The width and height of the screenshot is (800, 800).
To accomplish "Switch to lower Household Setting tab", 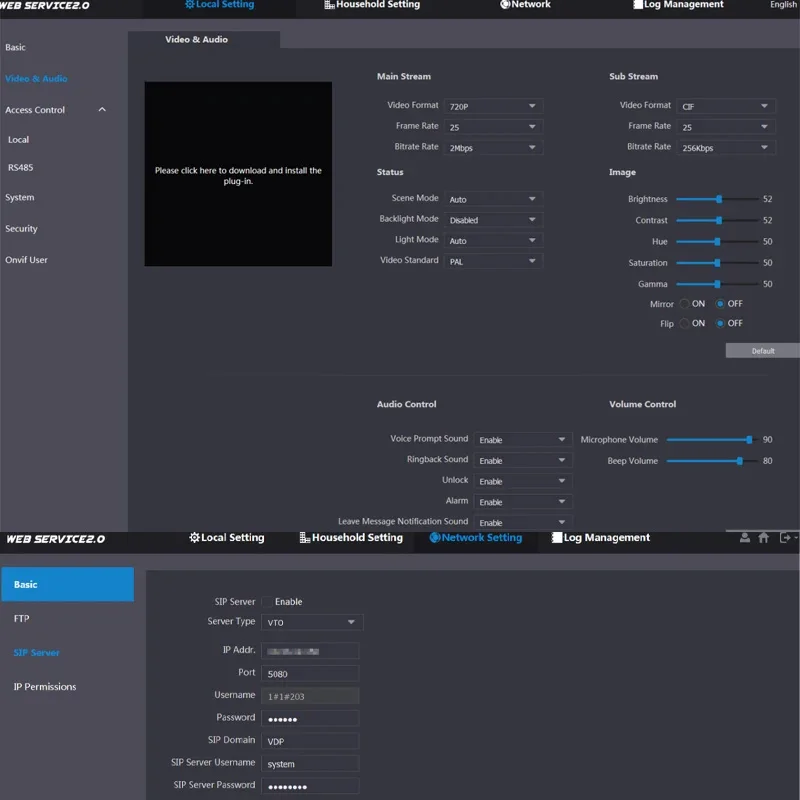I will coord(351,538).
